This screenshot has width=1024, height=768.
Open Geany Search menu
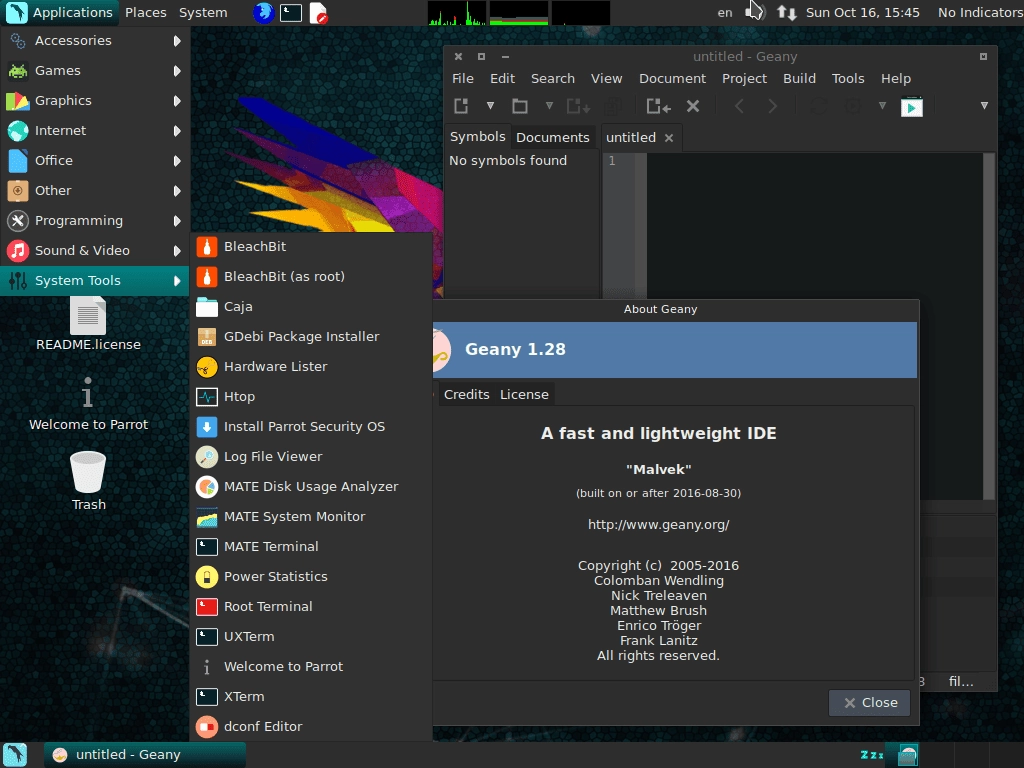[x=553, y=78]
